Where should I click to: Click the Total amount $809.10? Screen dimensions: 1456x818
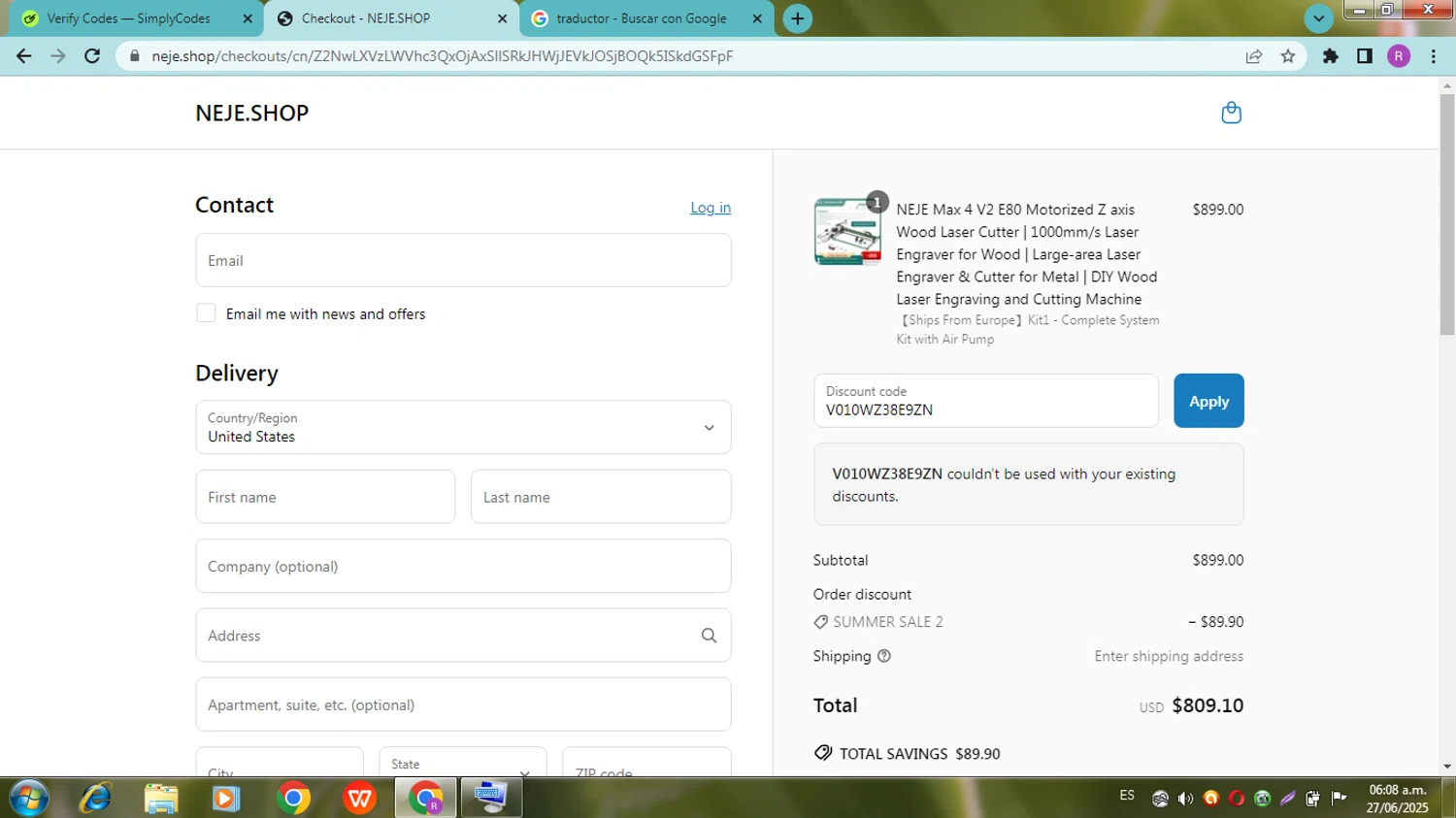[x=1208, y=705]
